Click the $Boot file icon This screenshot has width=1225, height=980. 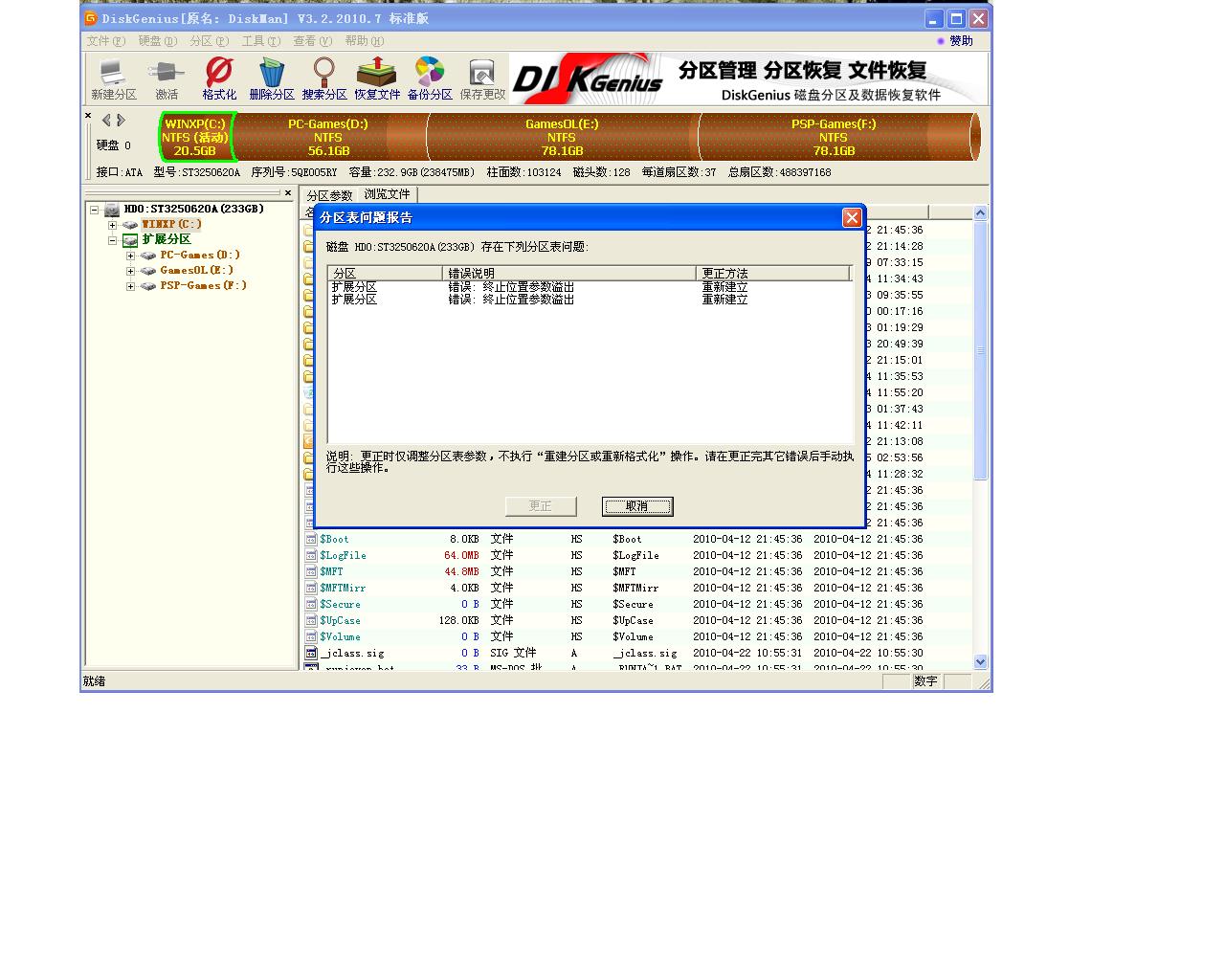[311, 539]
